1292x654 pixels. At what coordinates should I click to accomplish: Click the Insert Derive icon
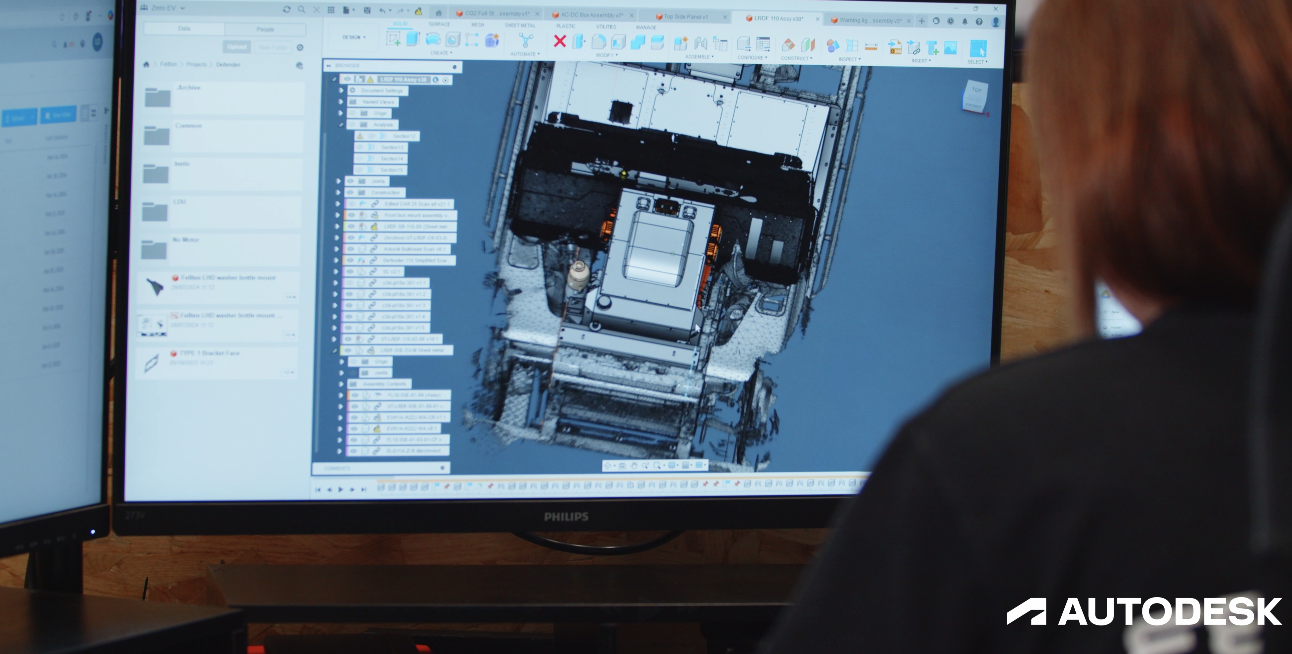[895, 47]
